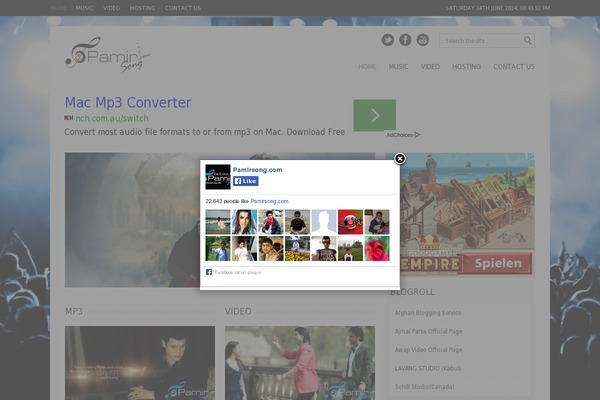The image size is (600, 400).
Task: Open the Facebook page icon in header
Action: click(405, 40)
